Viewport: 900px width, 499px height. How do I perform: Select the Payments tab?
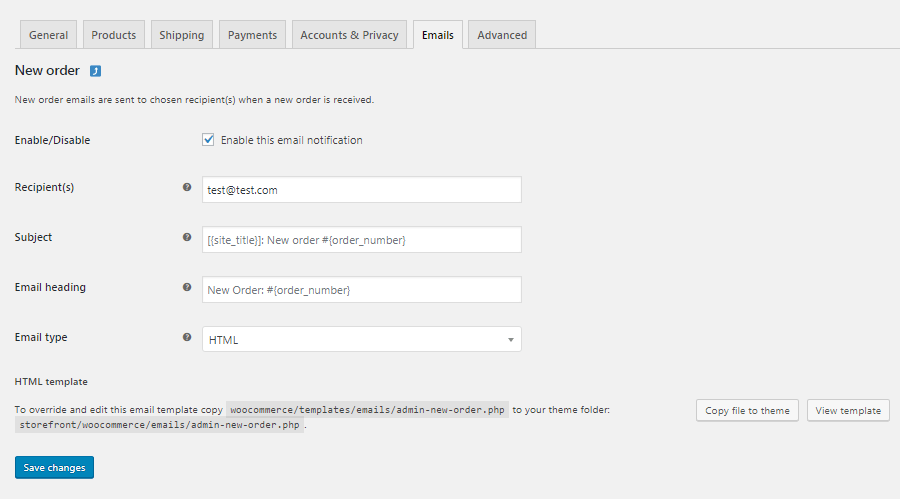tap(252, 35)
